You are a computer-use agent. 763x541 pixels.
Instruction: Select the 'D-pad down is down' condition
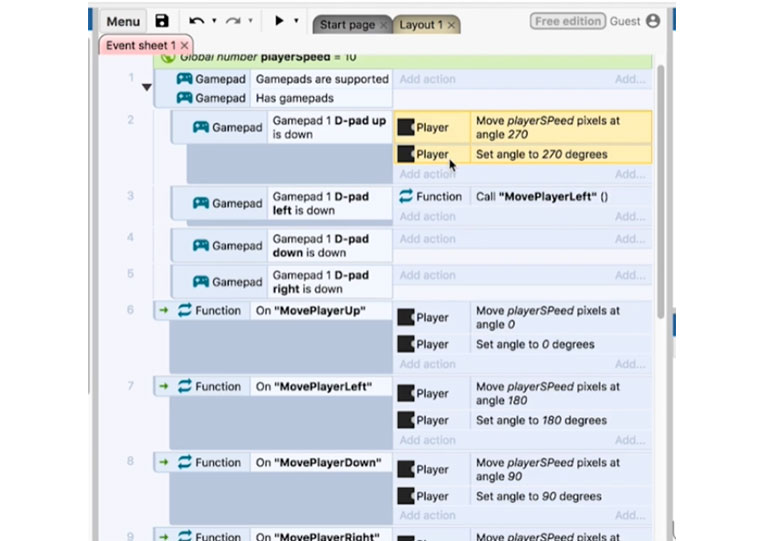click(329, 246)
